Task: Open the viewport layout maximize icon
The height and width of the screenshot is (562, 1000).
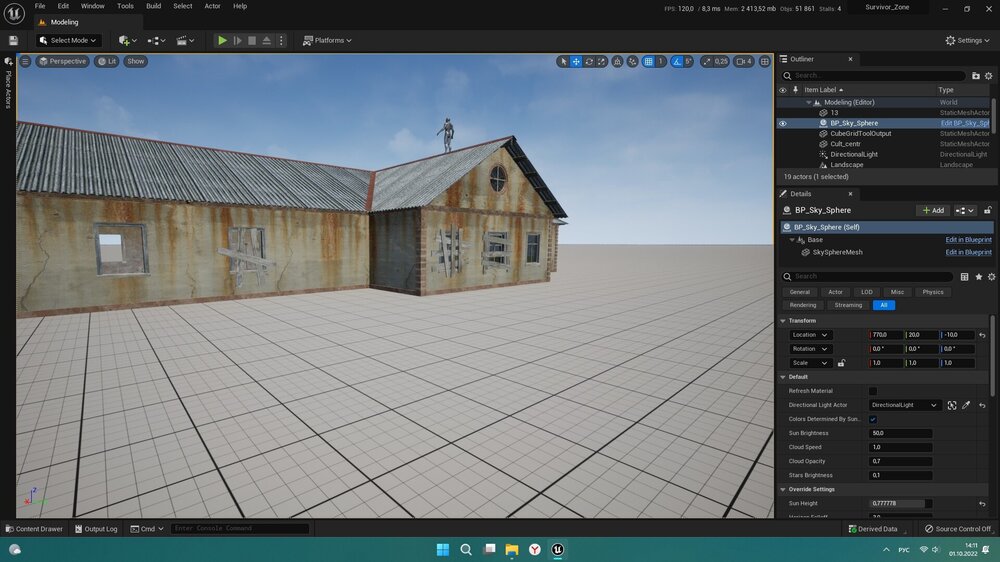Action: tap(765, 62)
